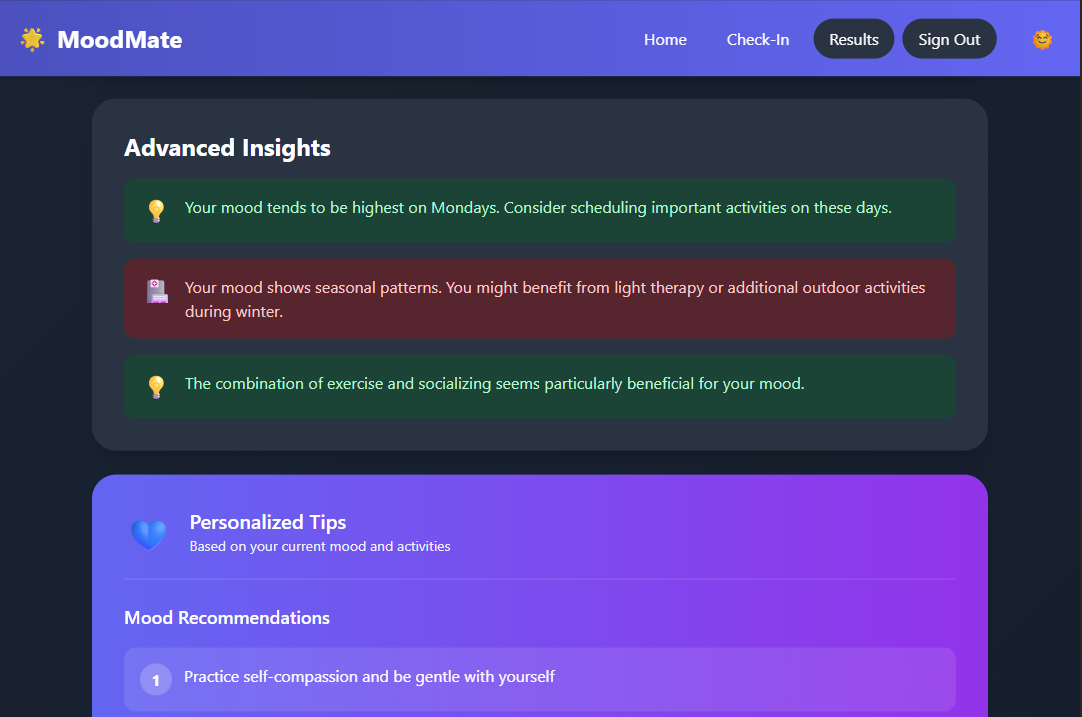Select the Mondays mood insight card
This screenshot has height=717, width=1082.
540,210
